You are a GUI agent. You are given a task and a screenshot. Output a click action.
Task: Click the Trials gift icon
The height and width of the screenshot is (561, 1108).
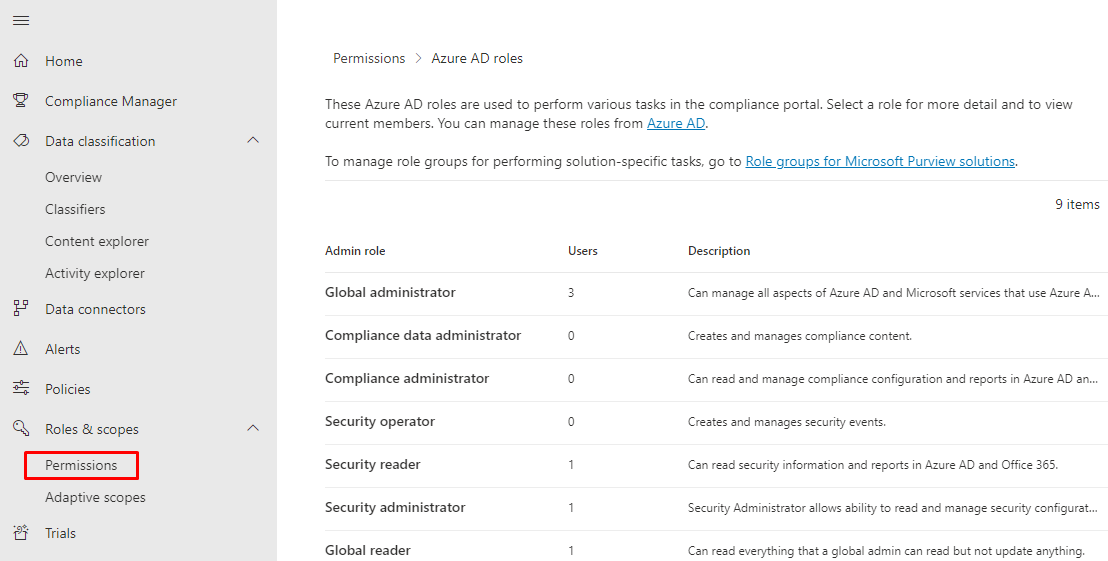[21, 533]
